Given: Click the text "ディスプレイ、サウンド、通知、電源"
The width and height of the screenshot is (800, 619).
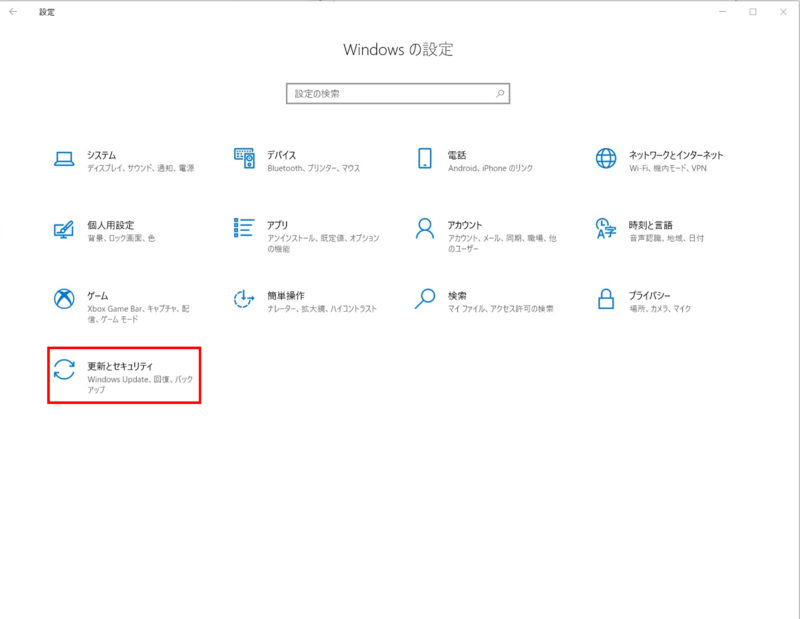Looking at the screenshot, I should 141,168.
